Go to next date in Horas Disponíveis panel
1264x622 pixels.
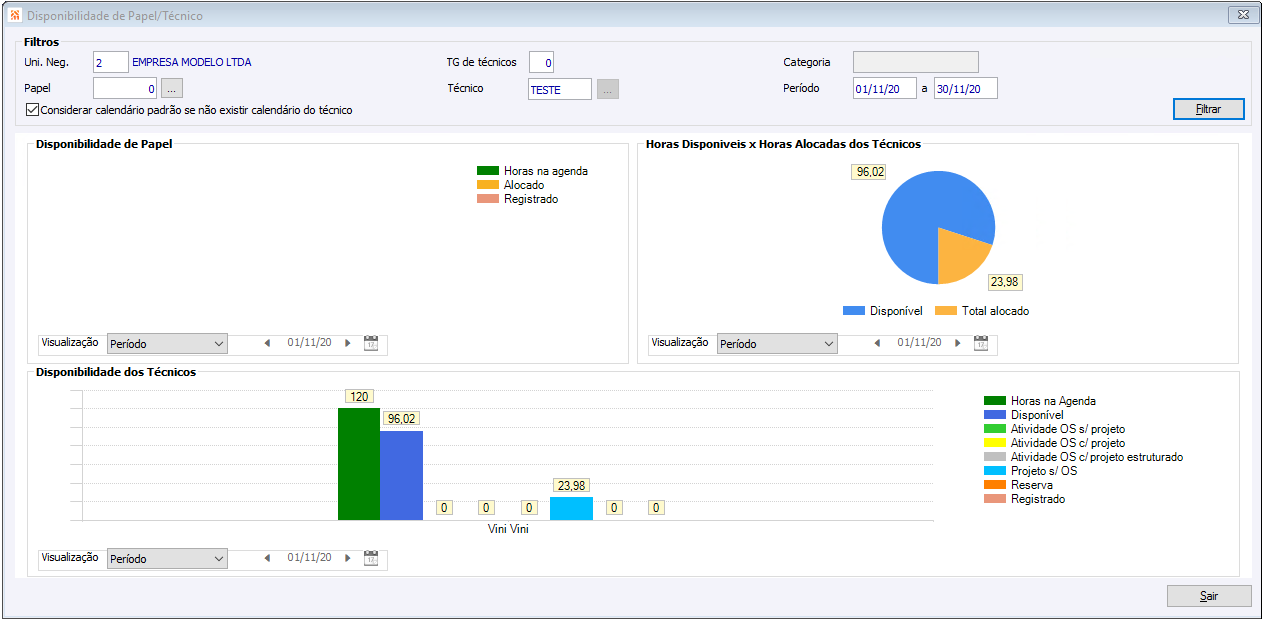958,344
